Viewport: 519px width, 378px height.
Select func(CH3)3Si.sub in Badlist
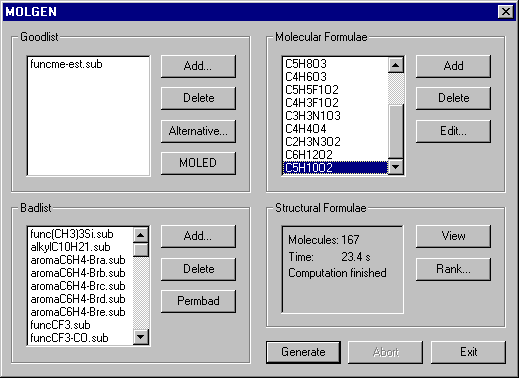tap(81, 234)
